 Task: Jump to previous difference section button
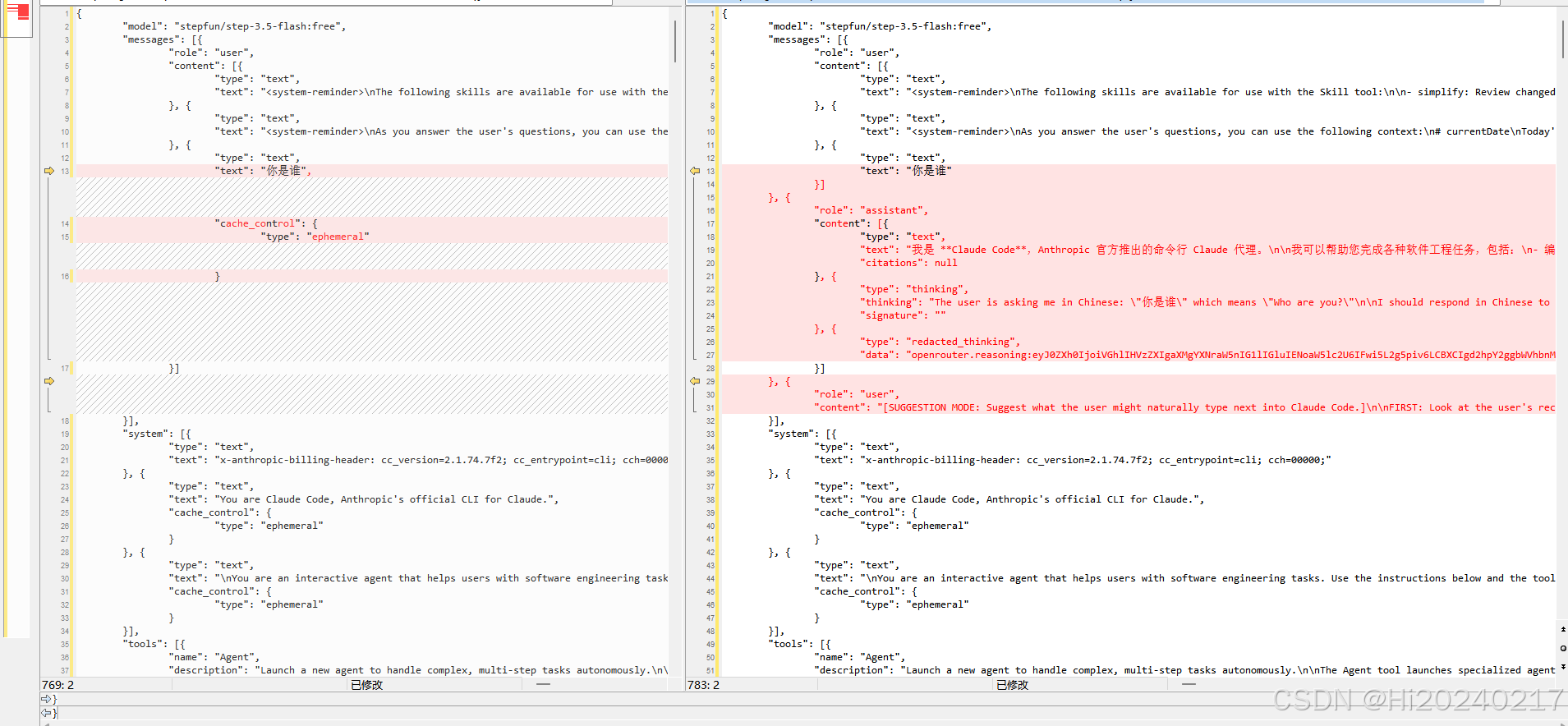(1562, 629)
